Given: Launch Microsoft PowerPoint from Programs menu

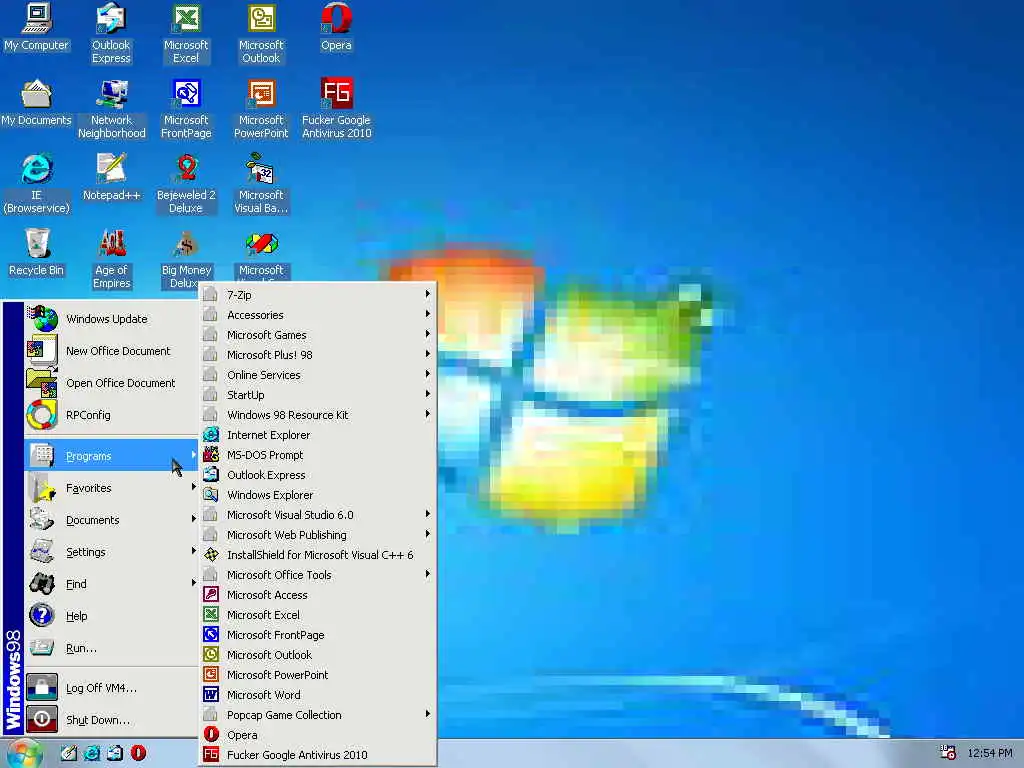Looking at the screenshot, I should (x=317, y=675).
